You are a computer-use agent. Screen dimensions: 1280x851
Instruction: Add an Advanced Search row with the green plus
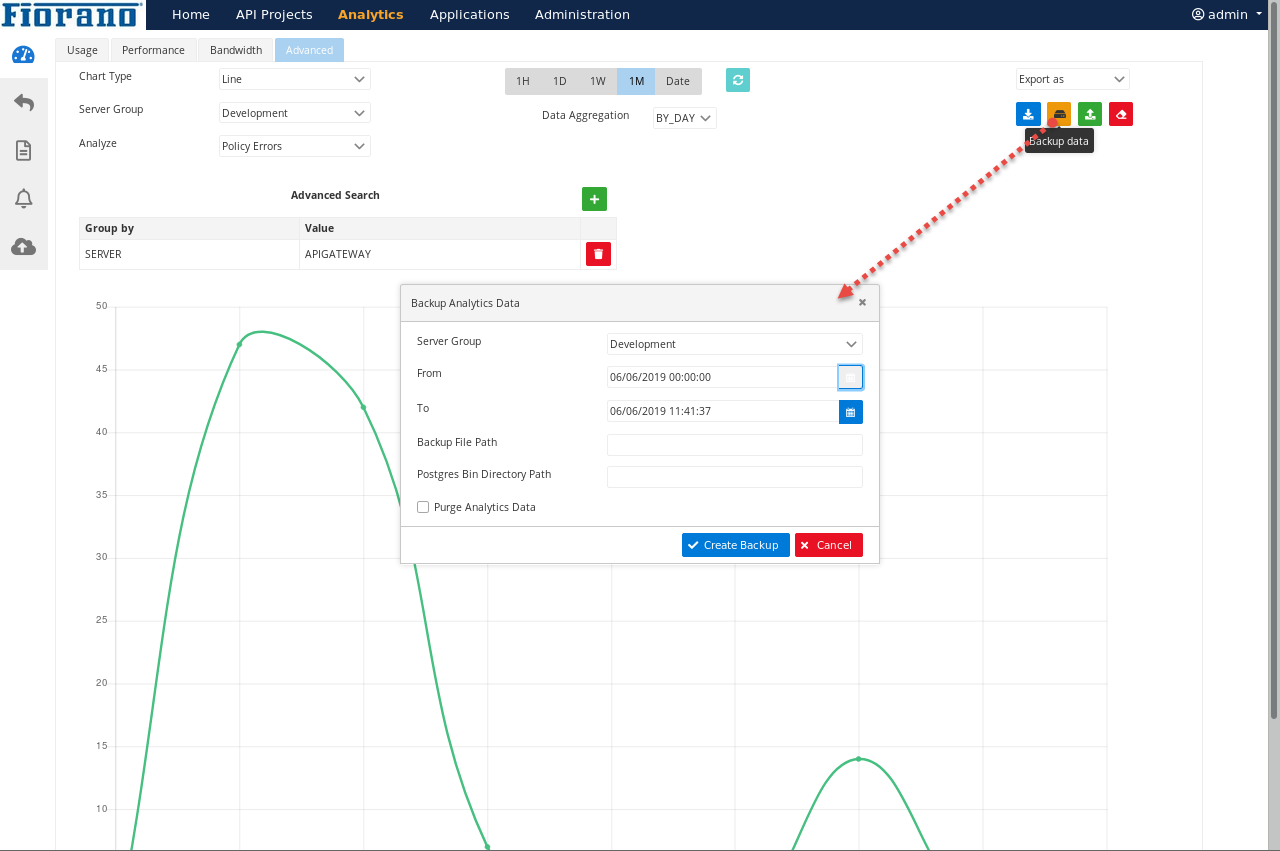coord(594,199)
